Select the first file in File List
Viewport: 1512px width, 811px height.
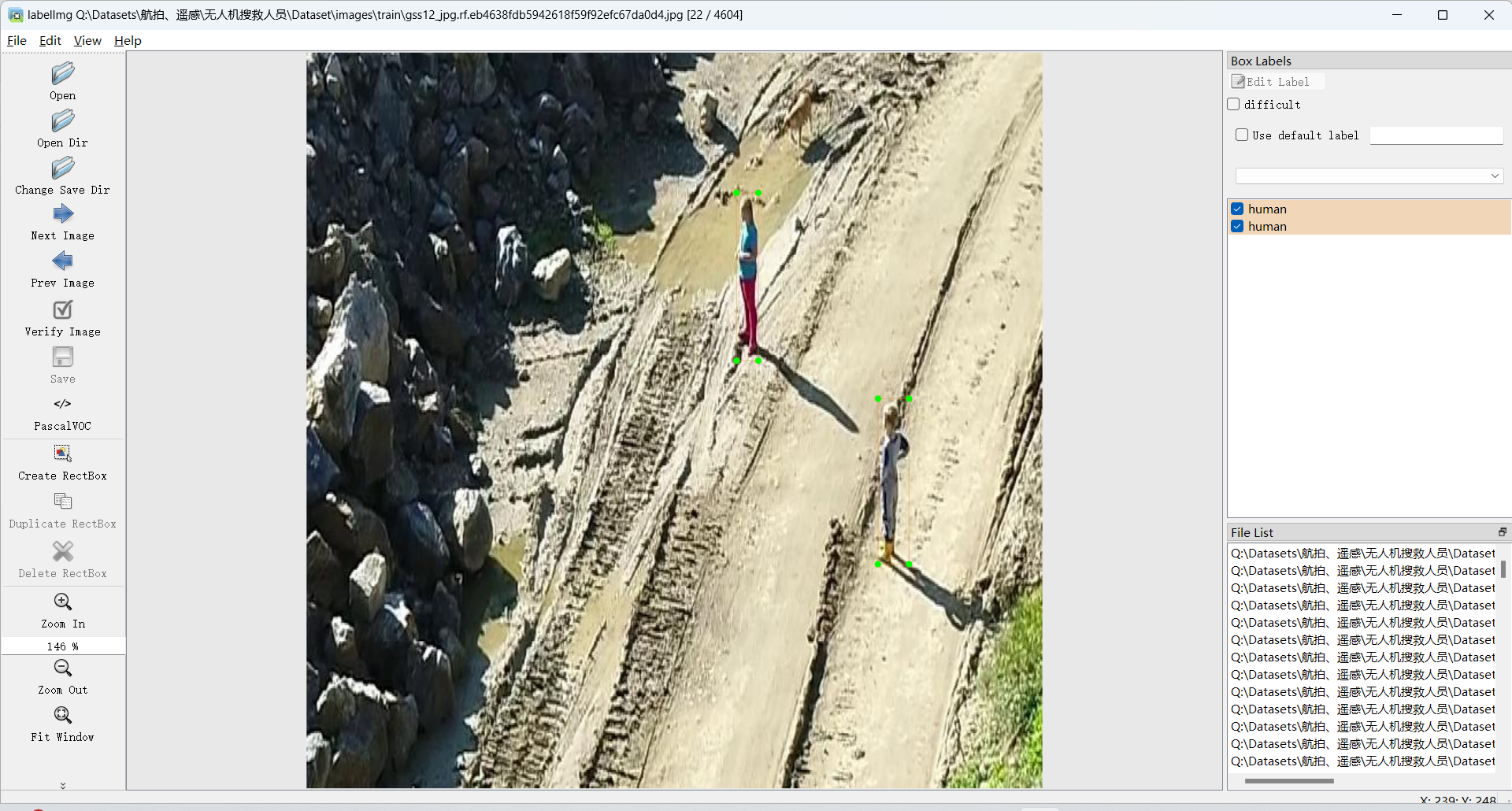1363,554
